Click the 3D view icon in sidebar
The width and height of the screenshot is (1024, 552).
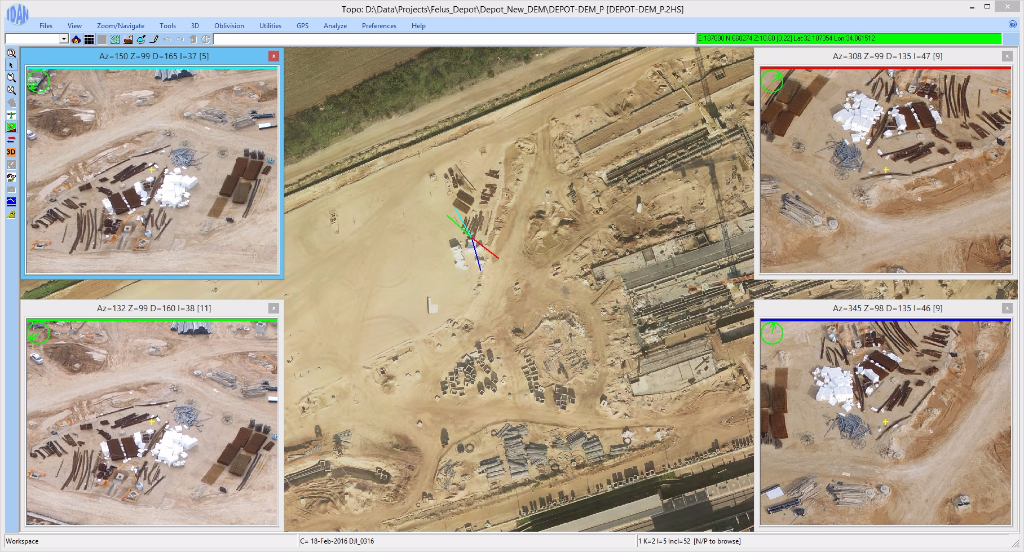click(11, 152)
